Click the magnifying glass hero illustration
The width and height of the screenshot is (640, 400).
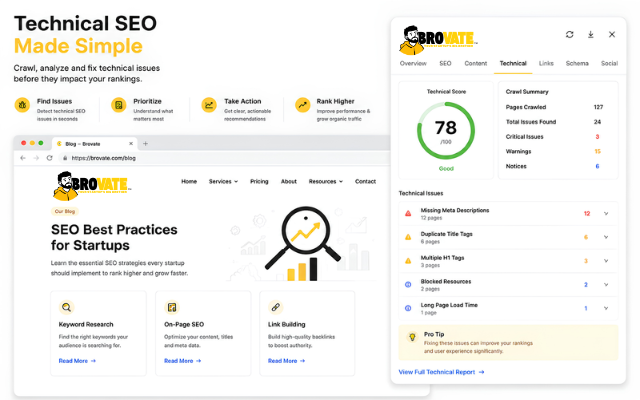[x=303, y=243]
